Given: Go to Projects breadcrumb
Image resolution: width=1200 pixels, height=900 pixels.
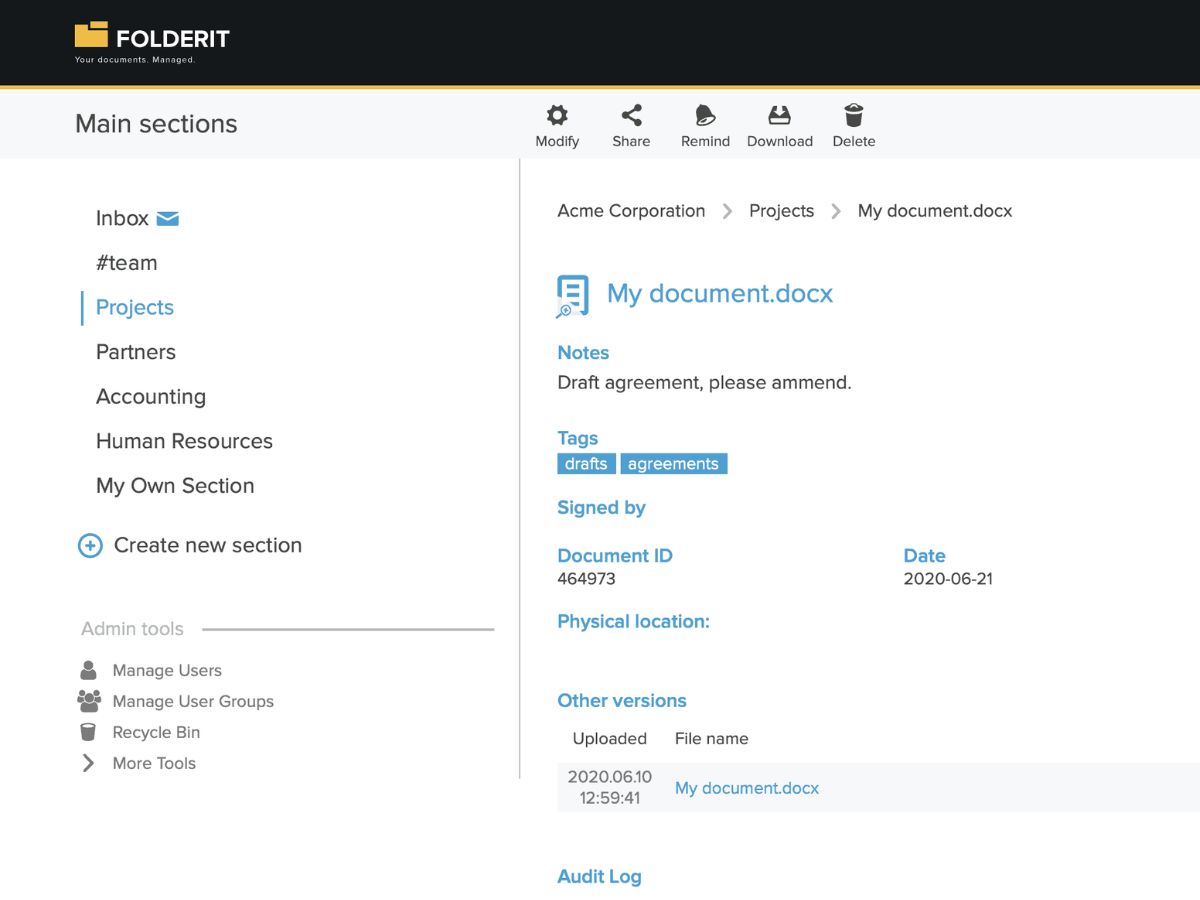Looking at the screenshot, I should (x=781, y=211).
